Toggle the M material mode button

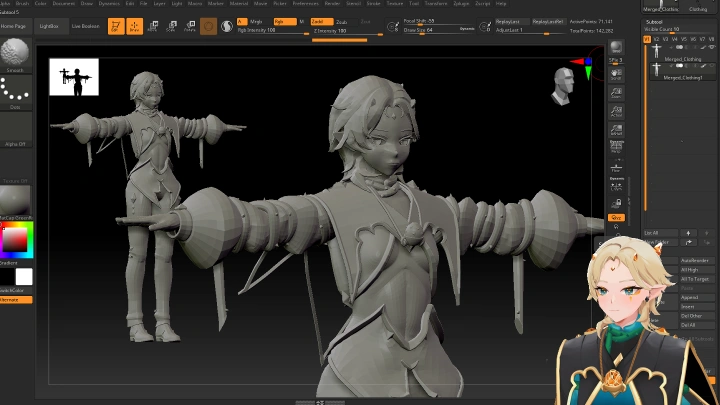pyautogui.click(x=302, y=22)
